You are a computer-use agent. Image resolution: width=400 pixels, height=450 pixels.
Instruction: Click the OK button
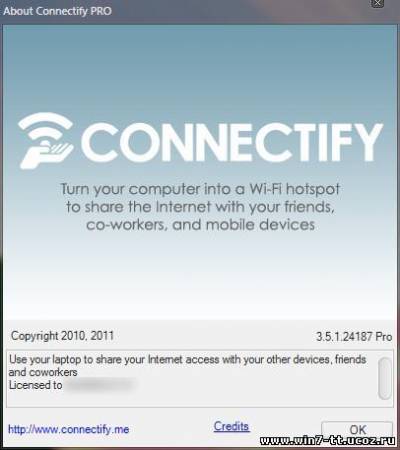coord(357,429)
